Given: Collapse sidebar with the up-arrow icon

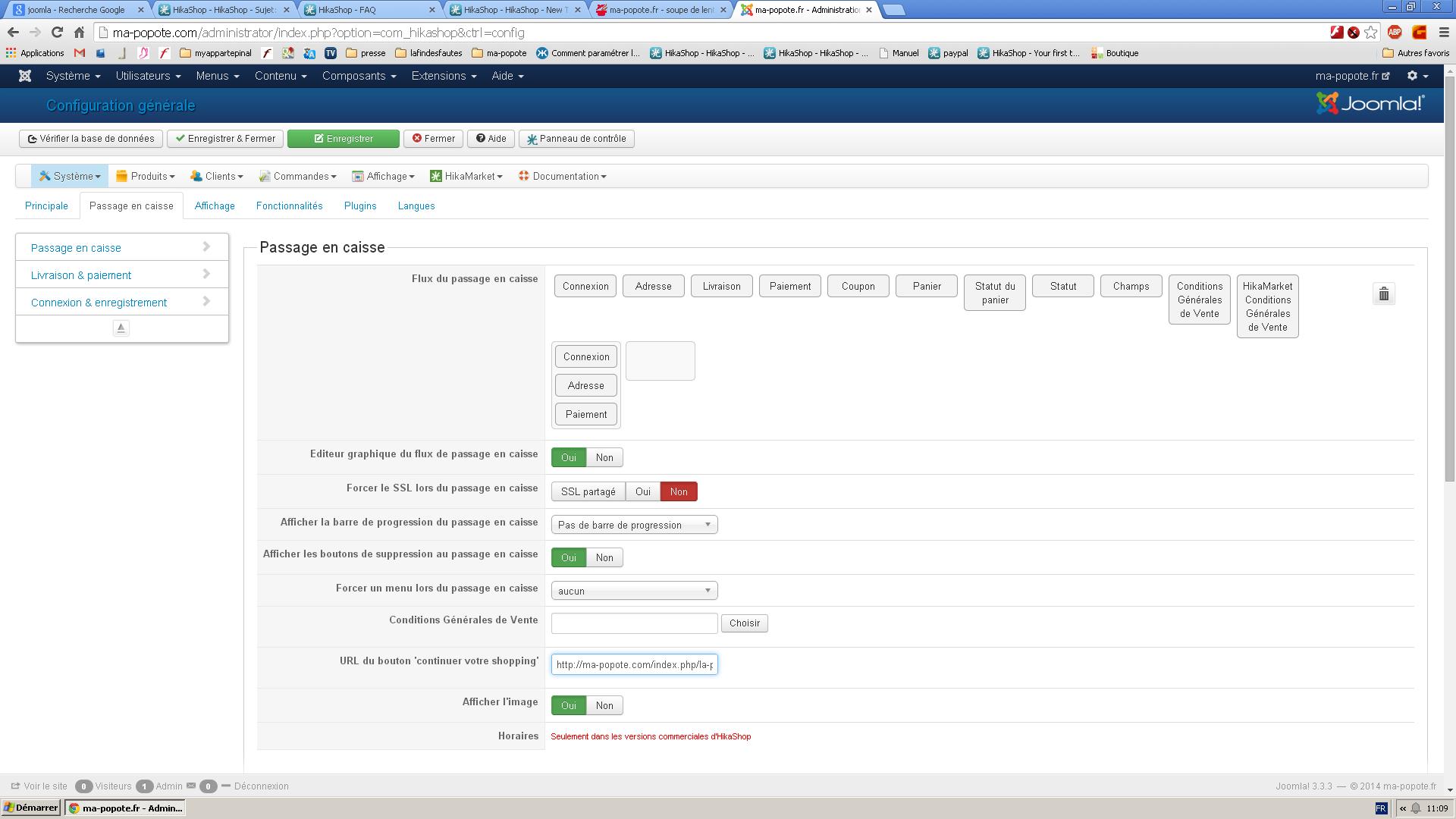Looking at the screenshot, I should click(x=121, y=328).
